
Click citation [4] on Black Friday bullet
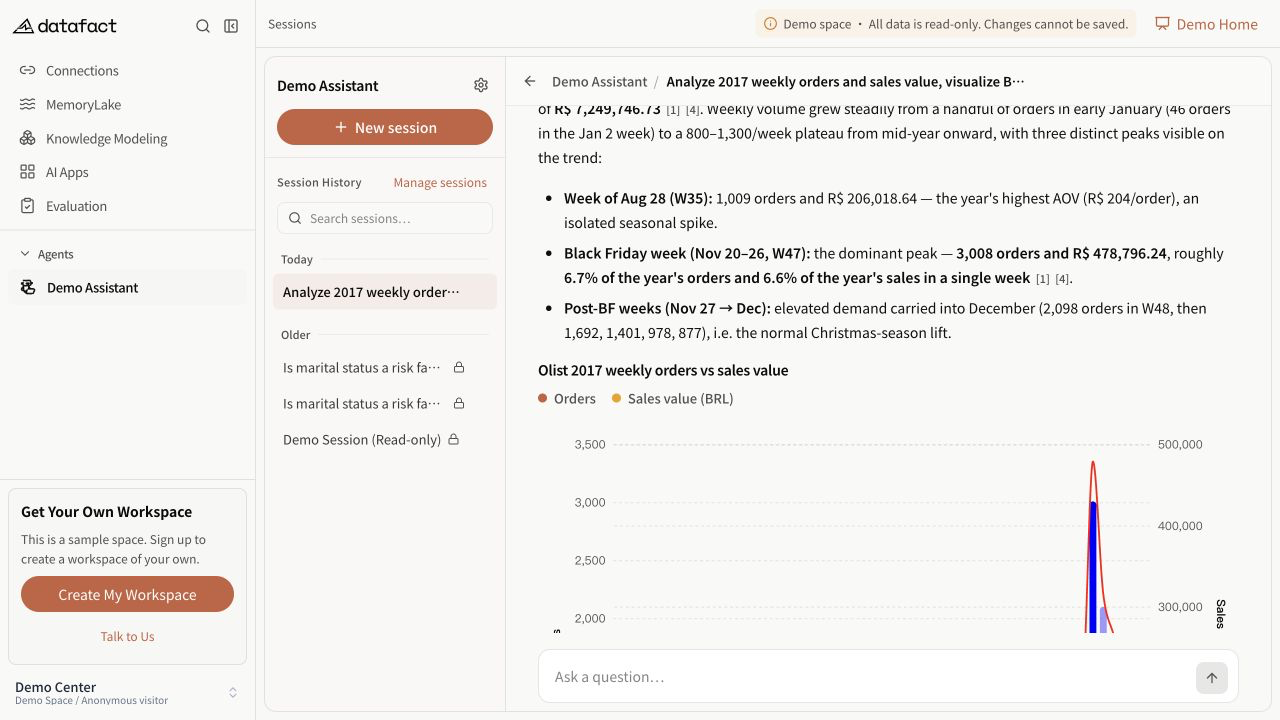tap(1063, 279)
